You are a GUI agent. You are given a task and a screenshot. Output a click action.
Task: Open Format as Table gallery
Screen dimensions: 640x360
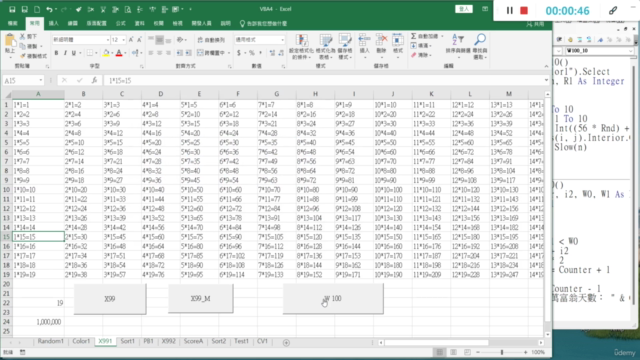pyautogui.click(x=325, y=47)
